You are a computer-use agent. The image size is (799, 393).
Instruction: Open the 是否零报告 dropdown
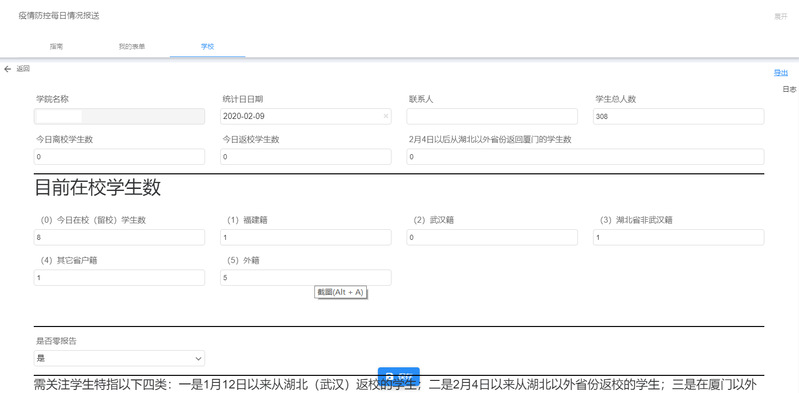119,358
